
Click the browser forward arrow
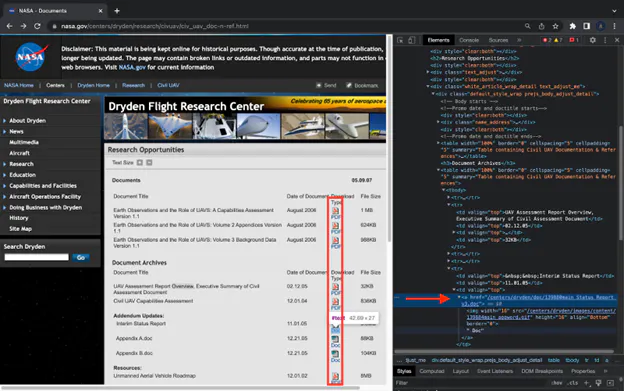[23, 26]
